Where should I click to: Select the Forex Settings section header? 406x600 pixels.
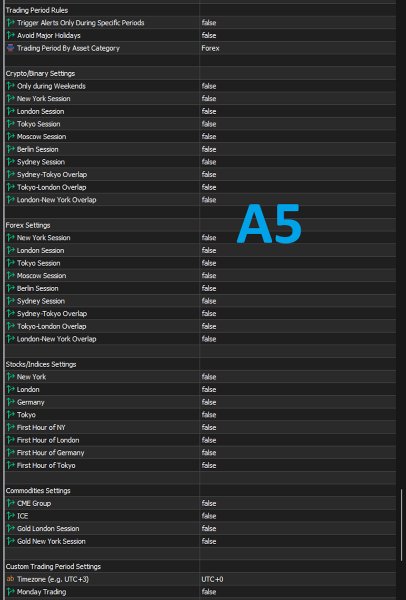28,225
